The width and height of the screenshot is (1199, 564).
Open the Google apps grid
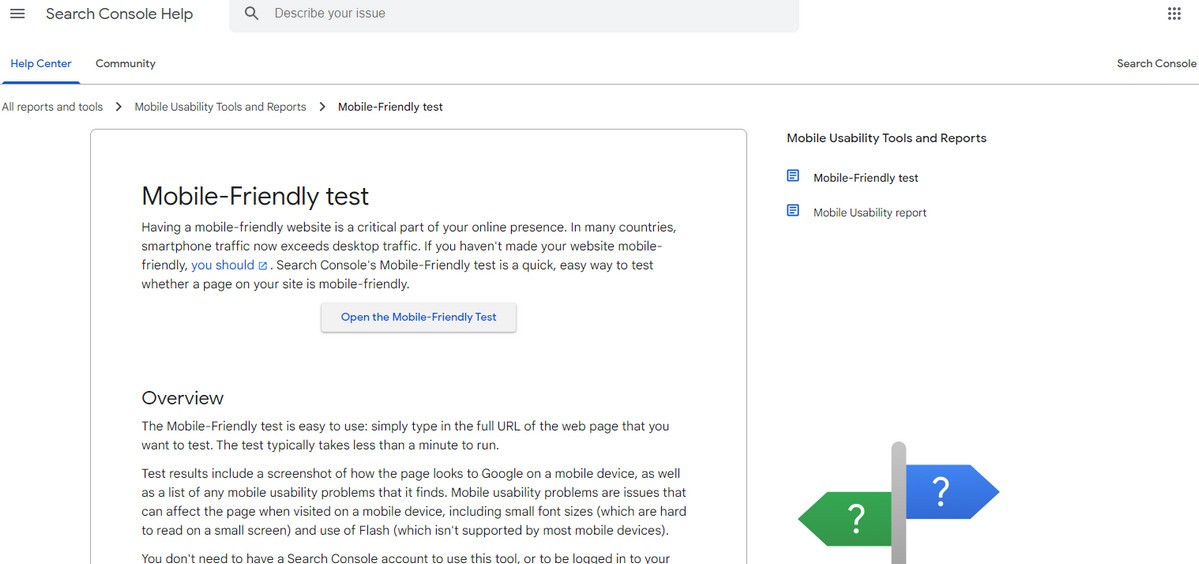(x=1174, y=14)
